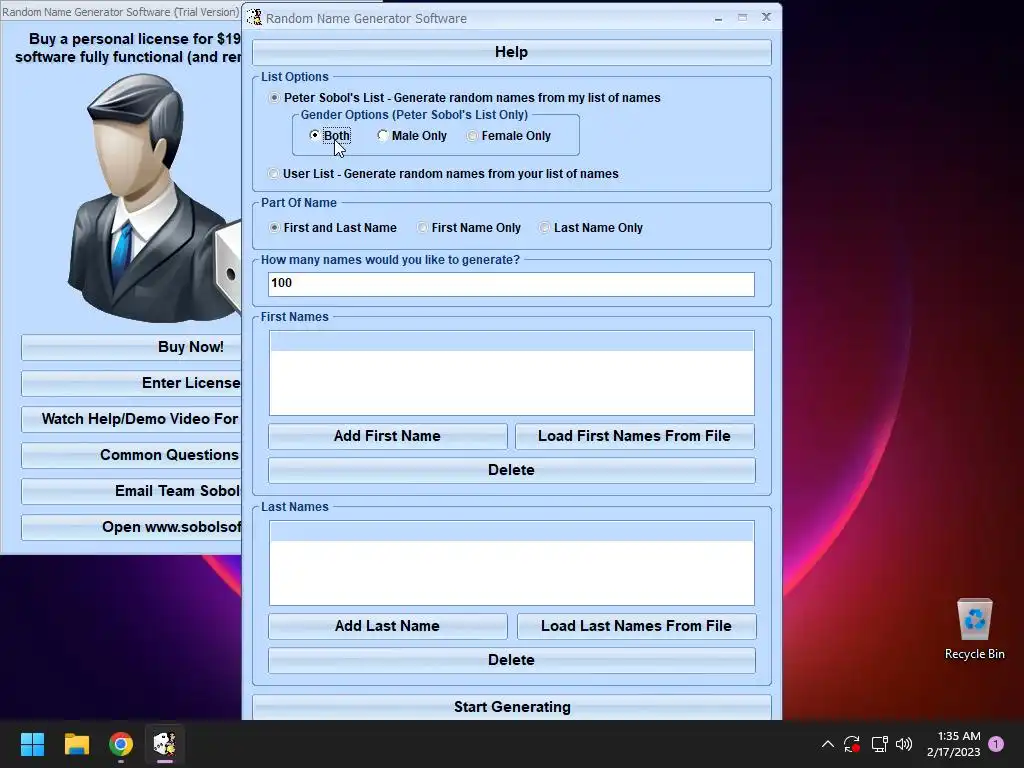Screen dimensions: 1024x768
Task: Open notification badge in taskbar
Action: click(996, 744)
